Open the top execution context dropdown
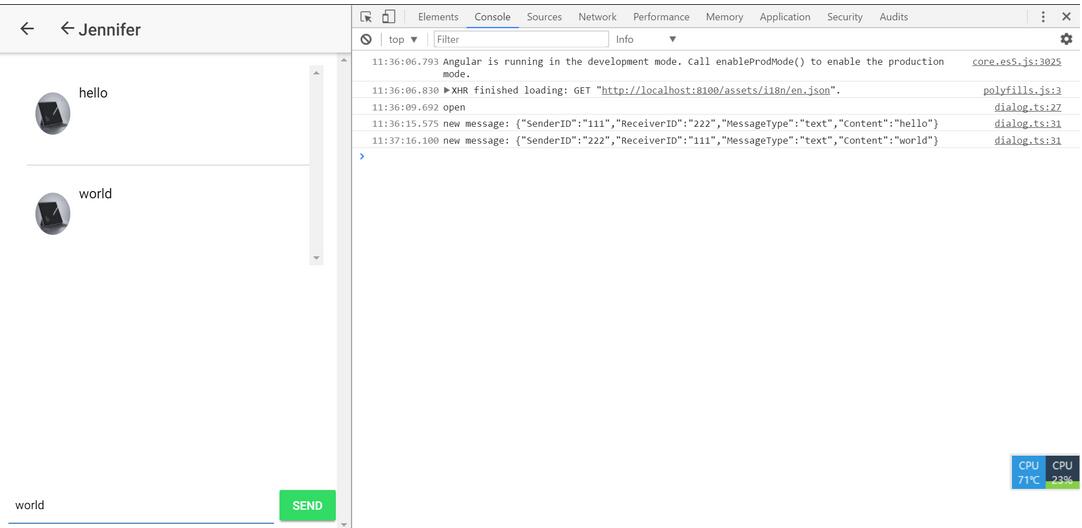 403,39
